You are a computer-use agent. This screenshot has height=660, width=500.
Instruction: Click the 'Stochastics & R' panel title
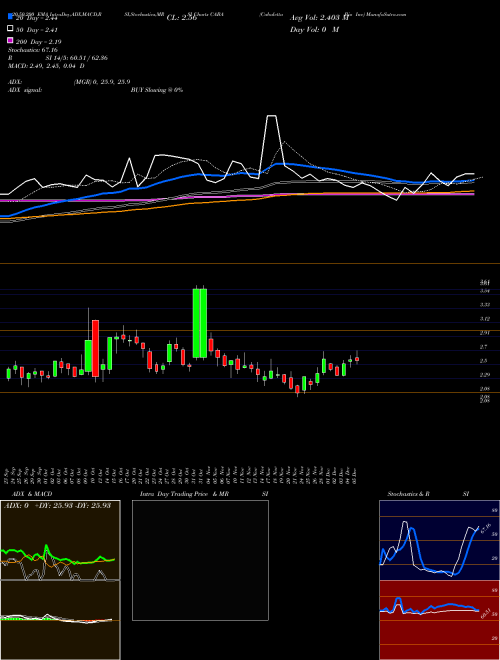pos(409,494)
